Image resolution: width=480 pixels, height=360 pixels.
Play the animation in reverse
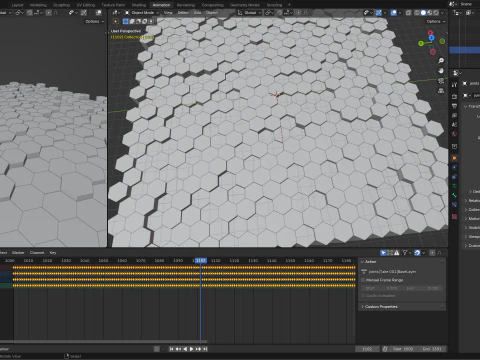pyautogui.click(x=185, y=349)
